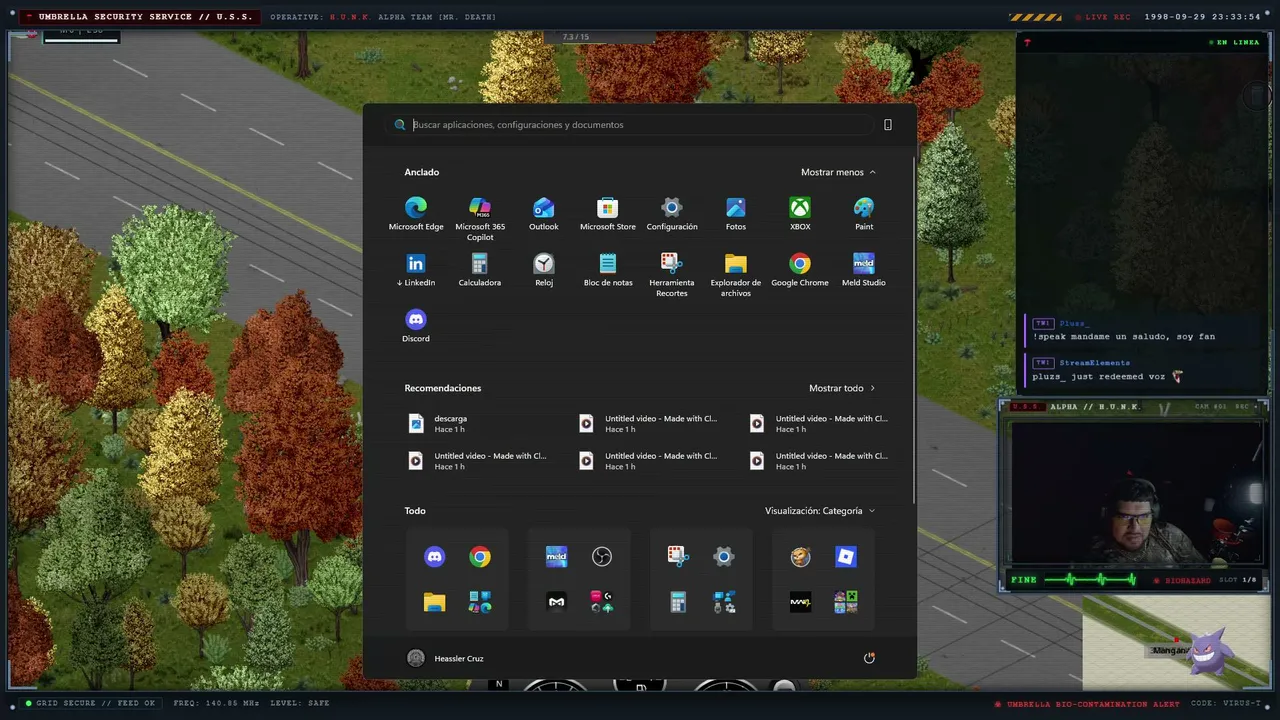Click the Start menu vertical scrollbar
Image resolution: width=1280 pixels, height=720 pixels.
[914, 330]
